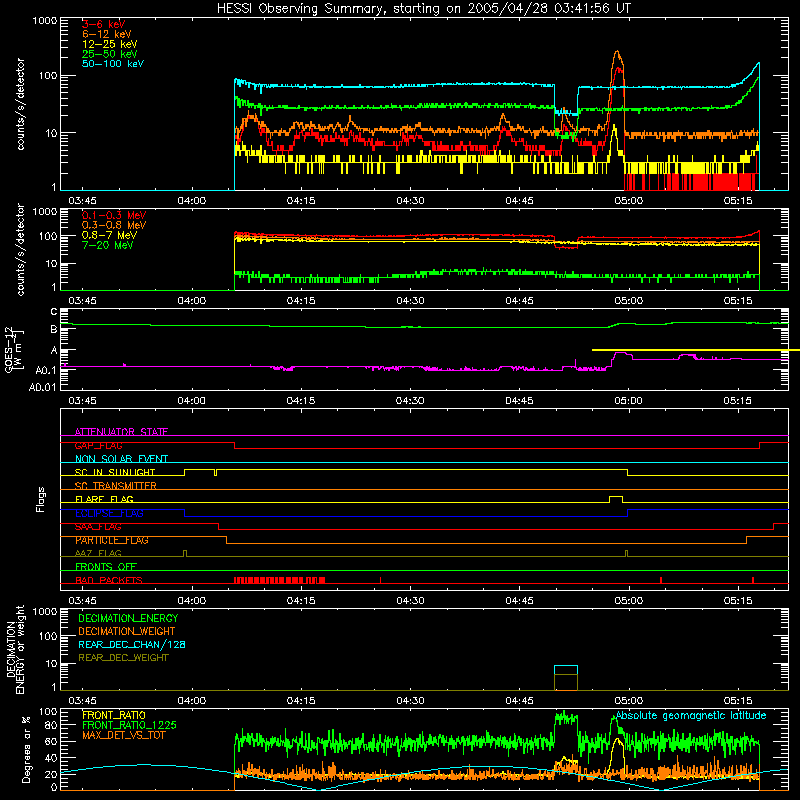Click the vertical Flags axis label
Viewport: 800px width, 800px height.
coord(41,499)
